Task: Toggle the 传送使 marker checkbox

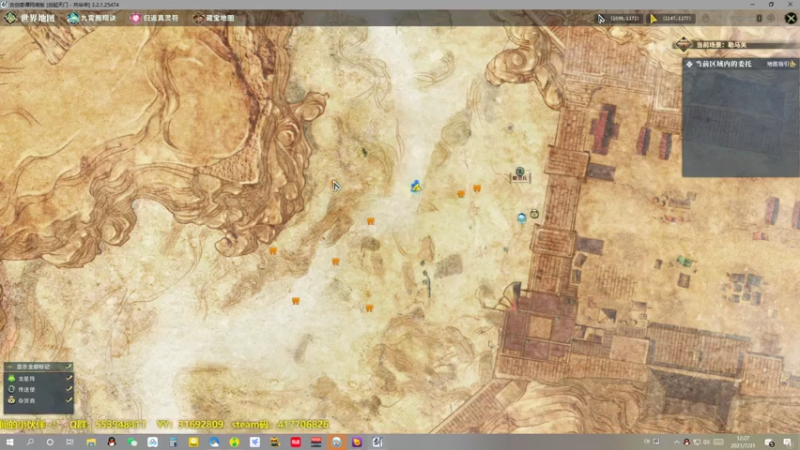Action: (68, 389)
